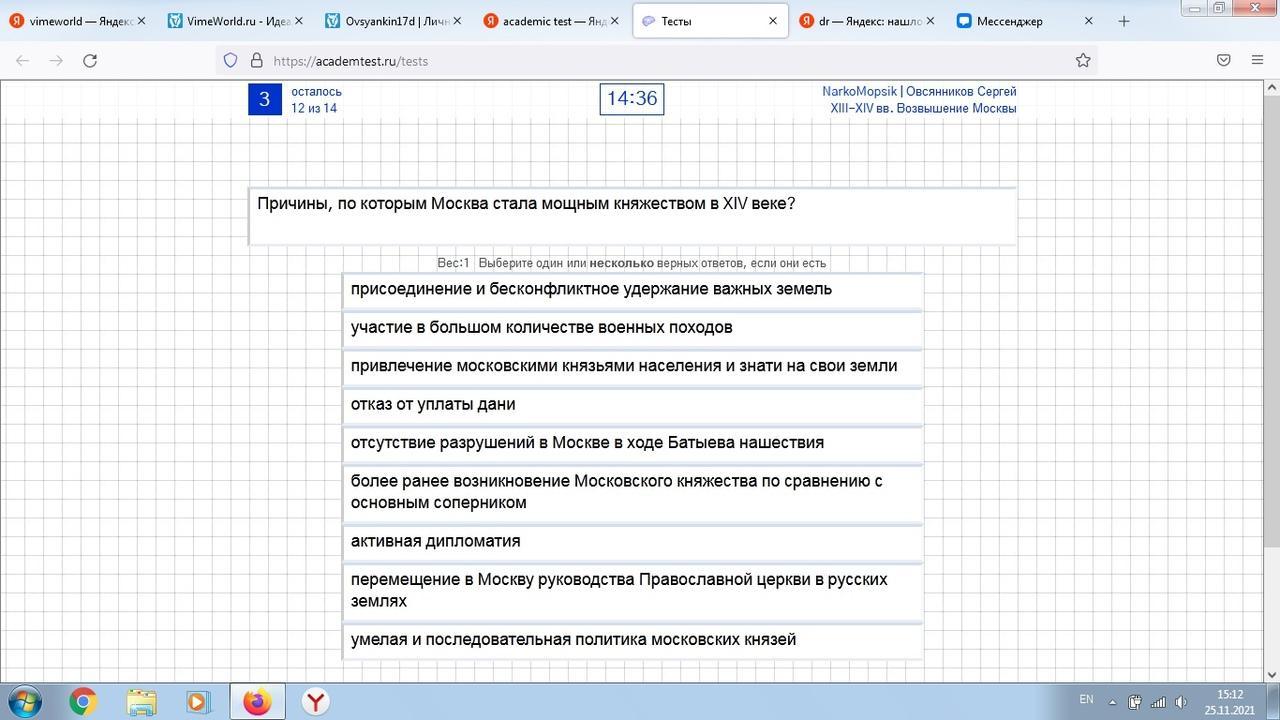This screenshot has height=720, width=1280.
Task: Select answer about присоединение важных земель
Action: pyautogui.click(x=632, y=289)
